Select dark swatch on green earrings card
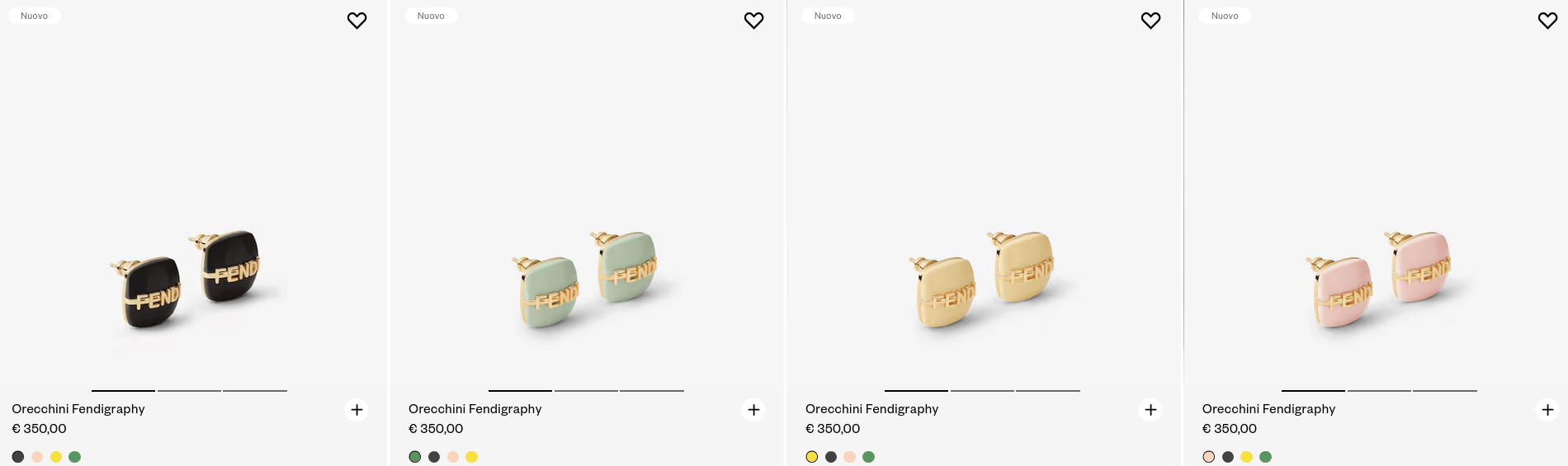Image resolution: width=1568 pixels, height=466 pixels. pyautogui.click(x=434, y=457)
